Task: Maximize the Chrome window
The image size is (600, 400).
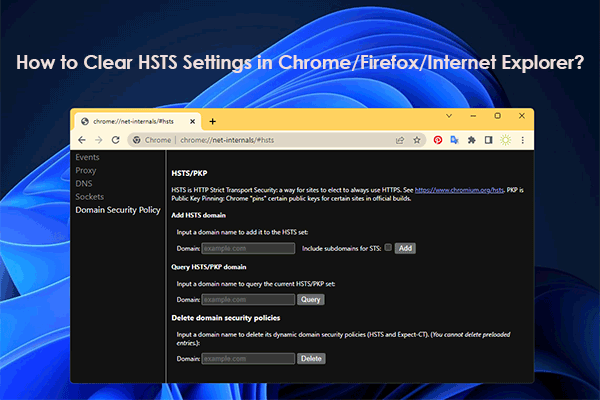Action: click(x=497, y=116)
